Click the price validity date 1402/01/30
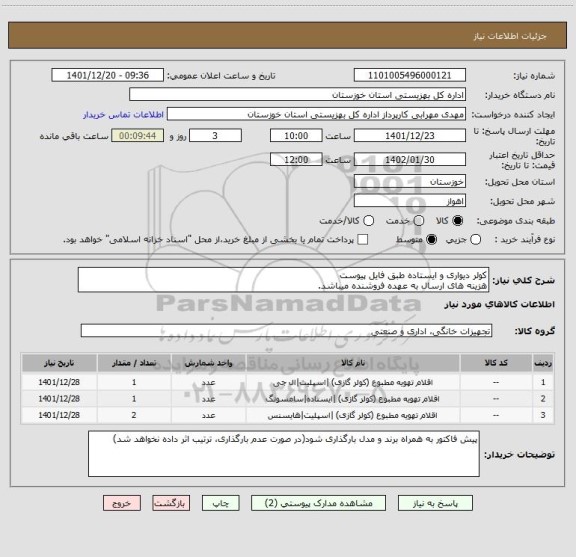This screenshot has width=576, height=557. (x=410, y=159)
